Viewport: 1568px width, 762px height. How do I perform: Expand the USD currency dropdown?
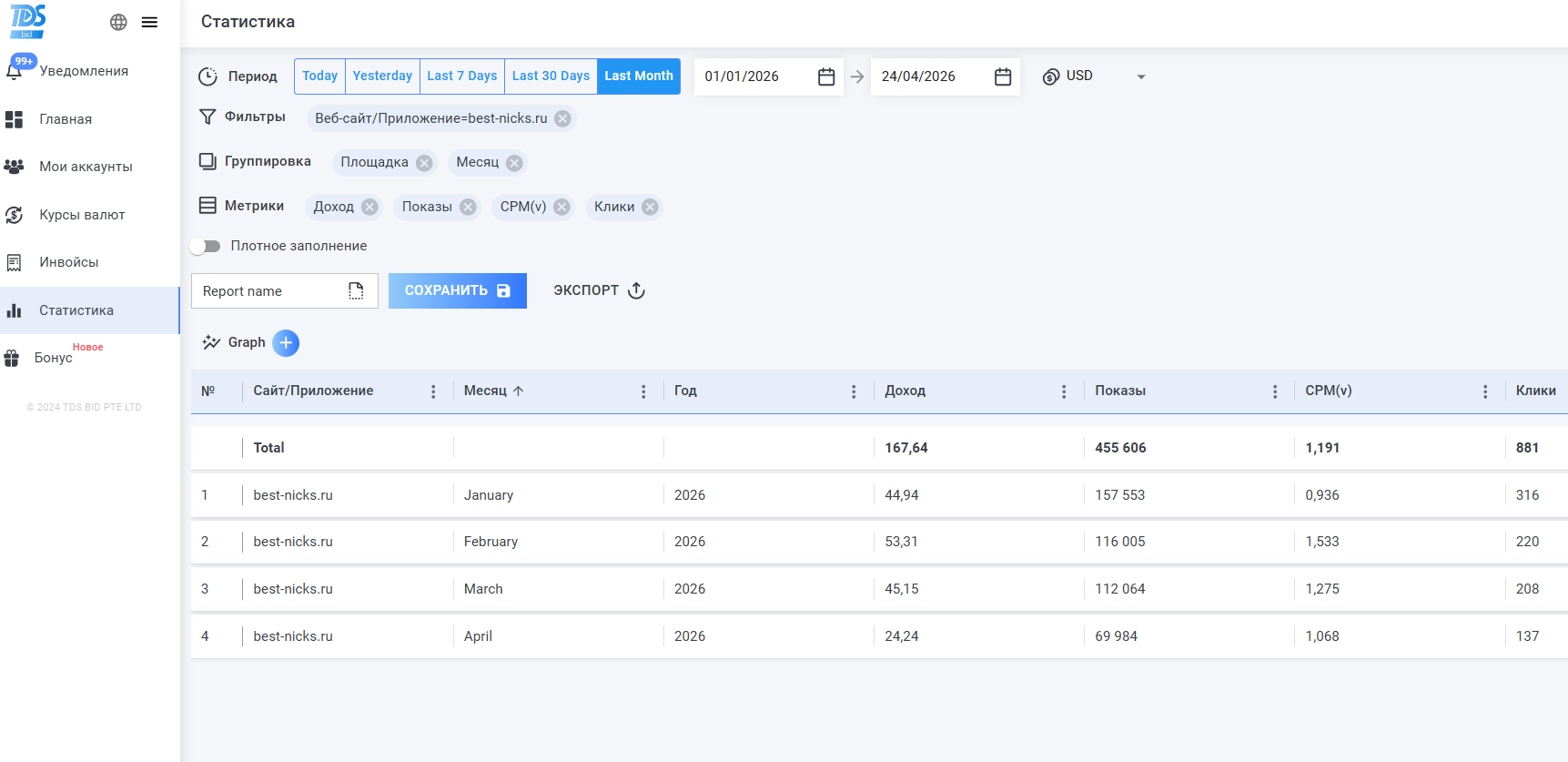coord(1141,76)
